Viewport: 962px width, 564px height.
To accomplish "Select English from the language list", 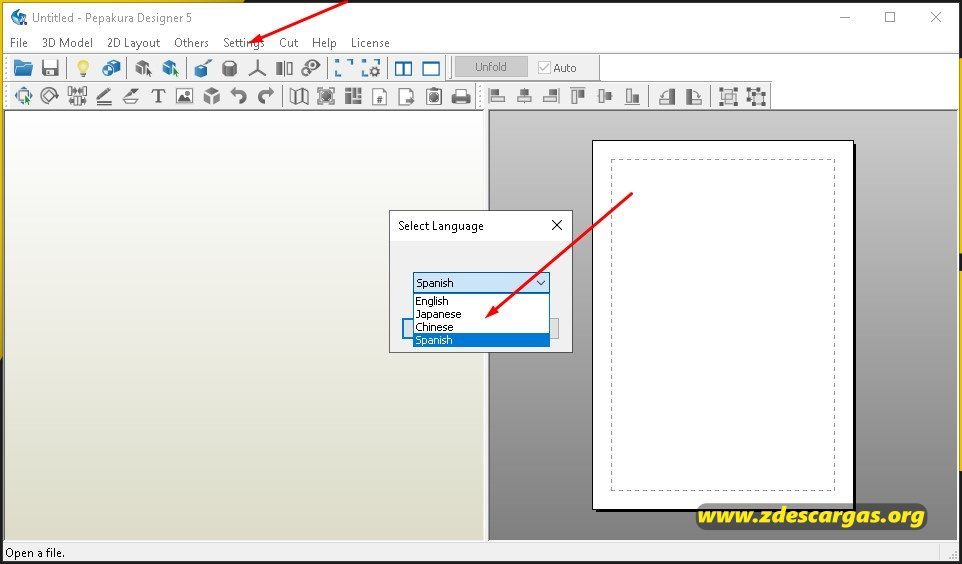I will 481,301.
